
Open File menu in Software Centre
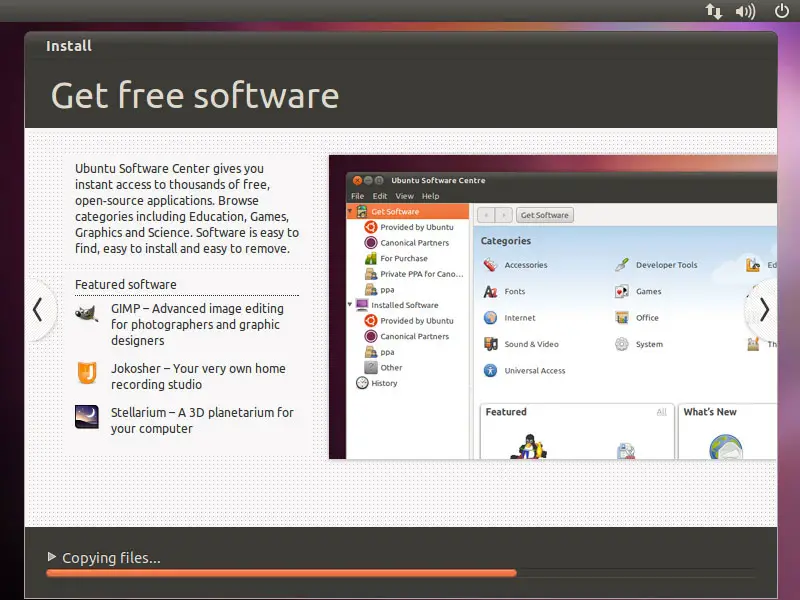tap(357, 196)
